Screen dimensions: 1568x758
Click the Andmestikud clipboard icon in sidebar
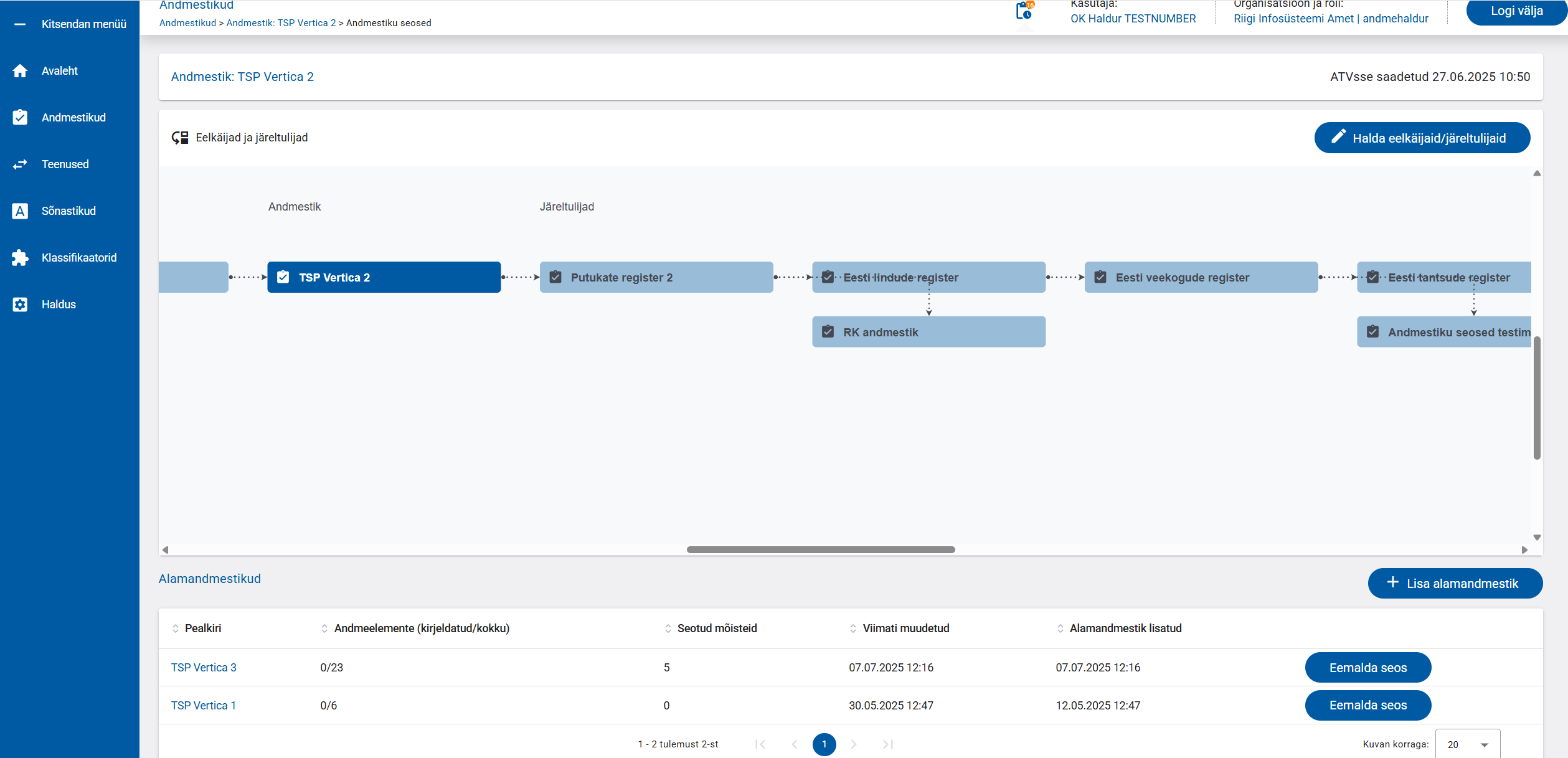click(x=20, y=118)
